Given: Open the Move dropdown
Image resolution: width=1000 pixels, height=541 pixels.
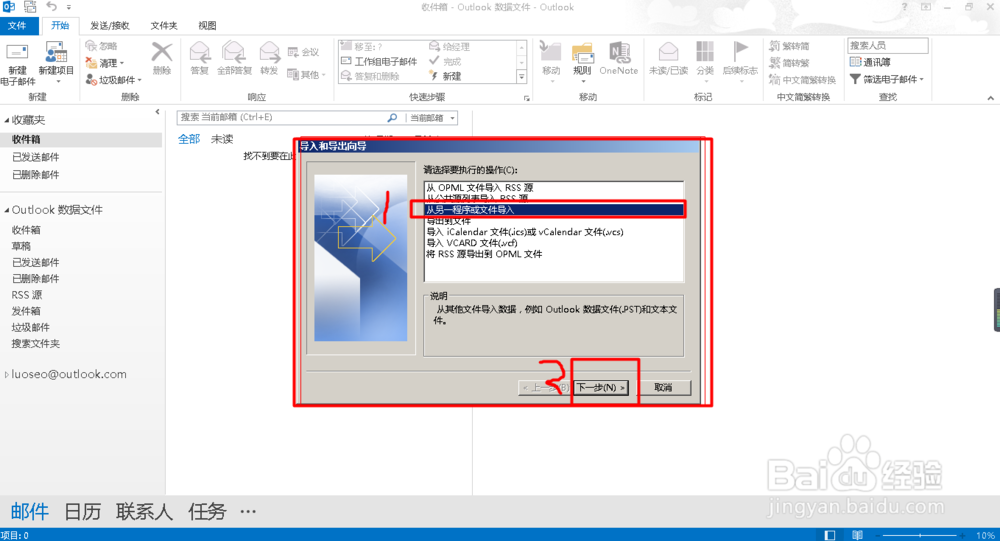Looking at the screenshot, I should [551, 63].
